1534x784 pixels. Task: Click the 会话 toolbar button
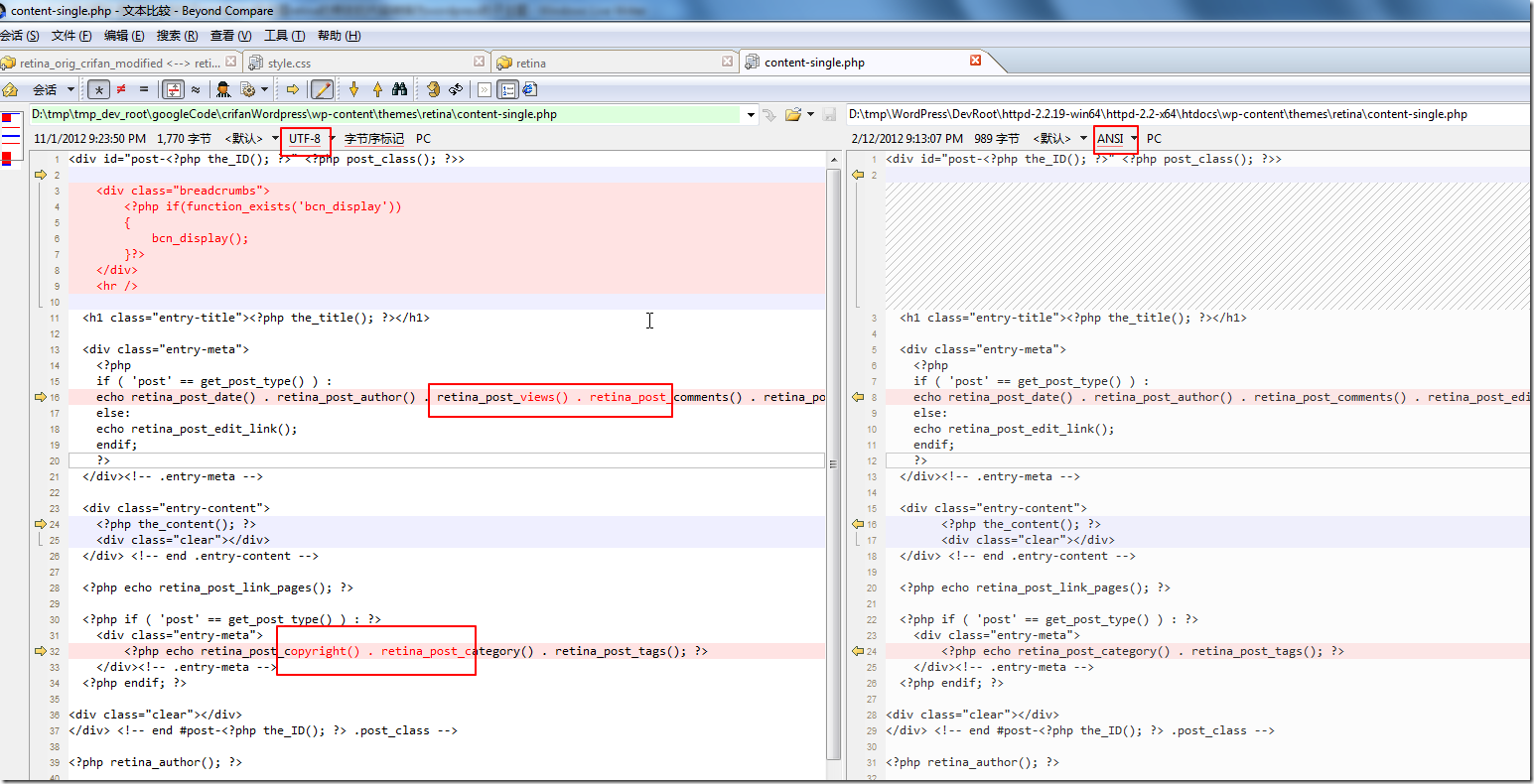46,89
